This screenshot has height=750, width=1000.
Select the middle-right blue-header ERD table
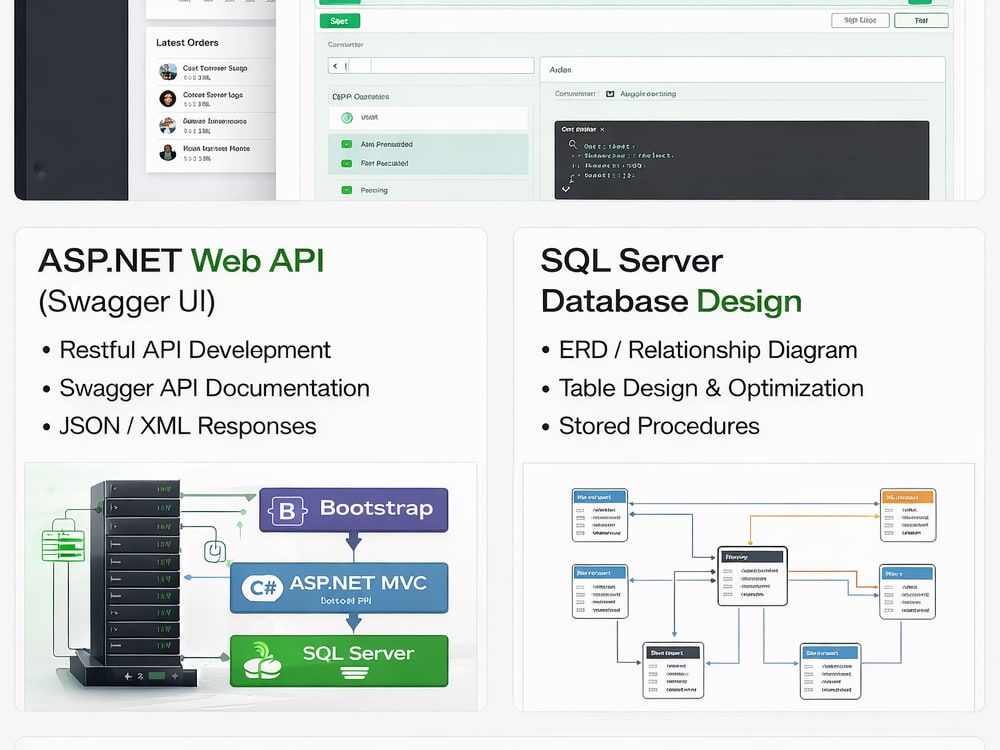click(x=908, y=592)
